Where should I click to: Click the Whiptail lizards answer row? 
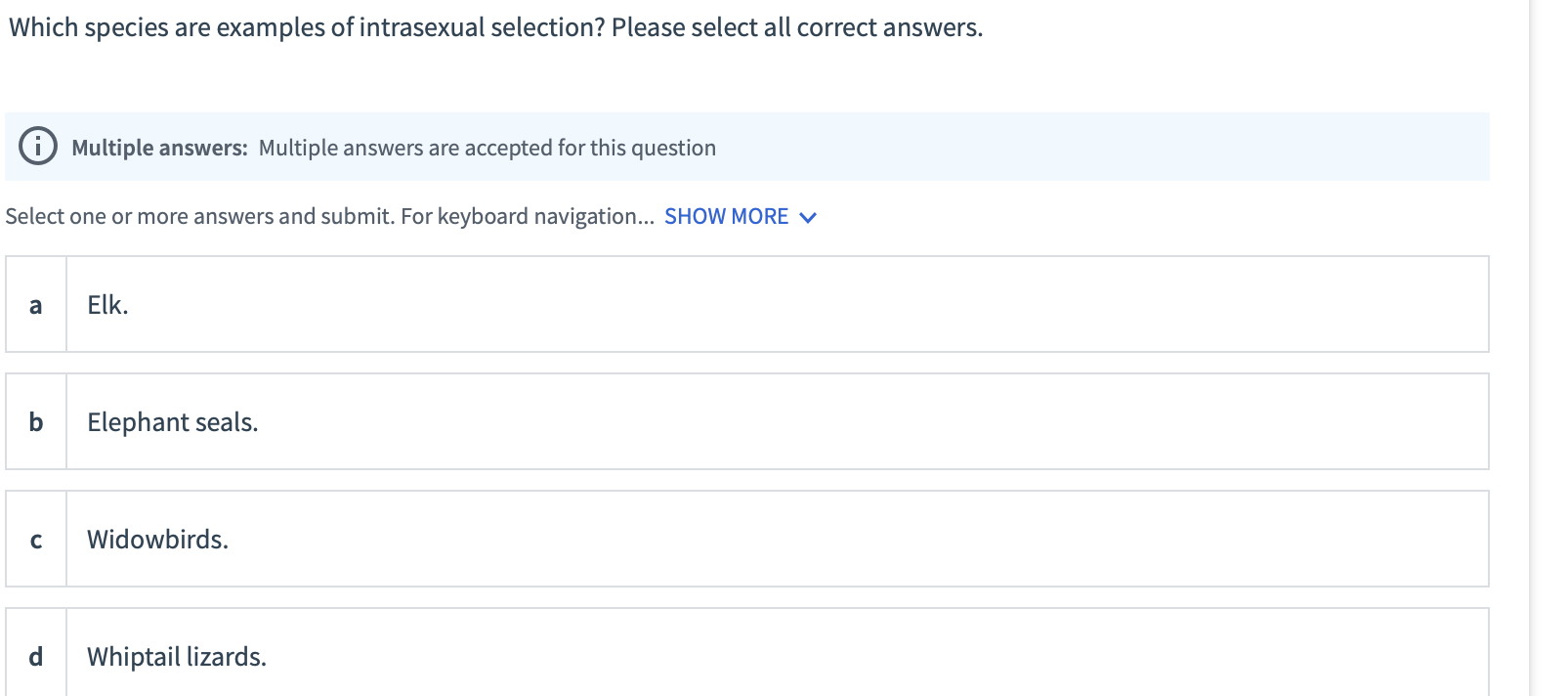(x=684, y=657)
